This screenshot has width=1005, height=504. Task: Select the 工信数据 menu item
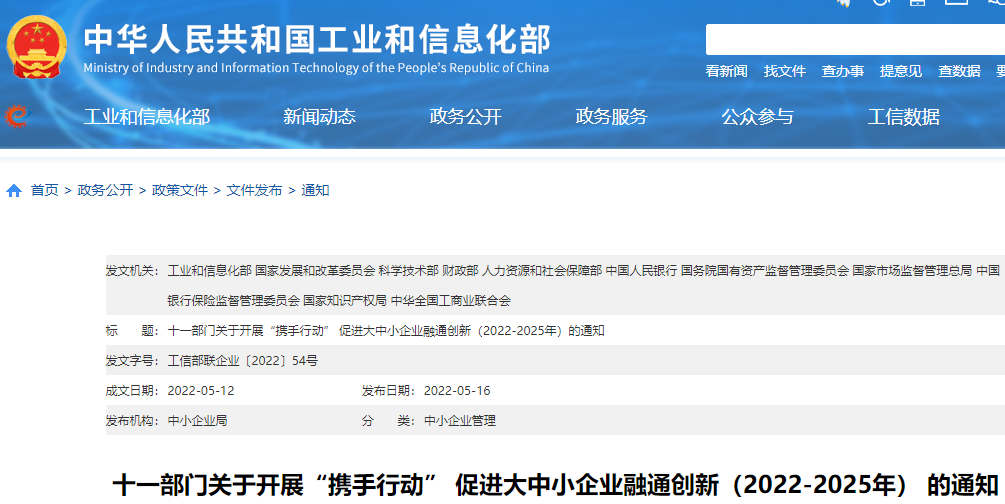click(904, 117)
